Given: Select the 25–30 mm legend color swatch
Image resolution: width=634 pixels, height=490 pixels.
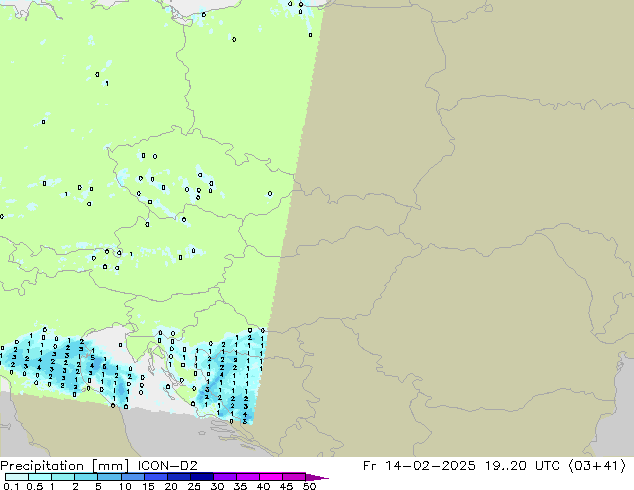Looking at the screenshot, I should 201,477.
